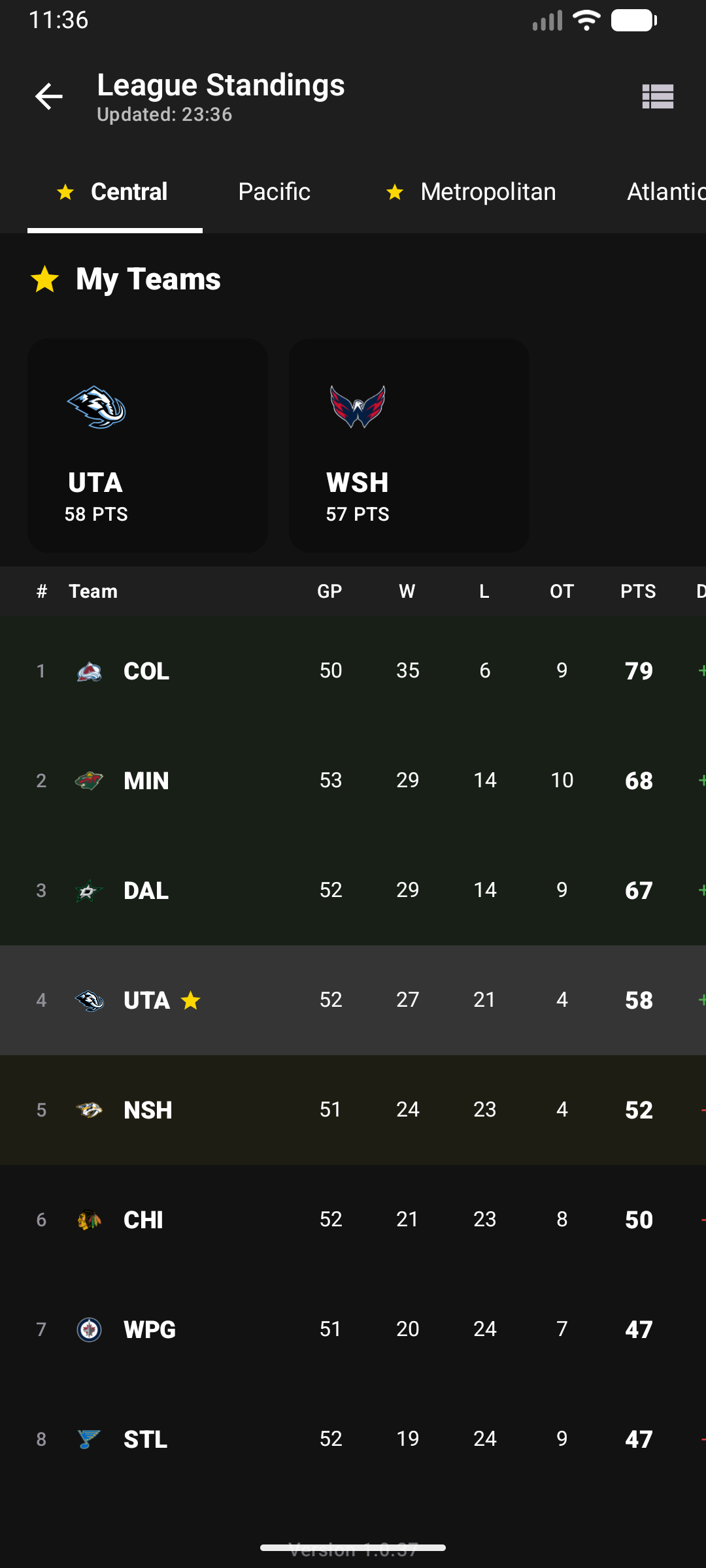Click the St. Louis Blues logo
The width and height of the screenshot is (706, 1568).
88,1439
